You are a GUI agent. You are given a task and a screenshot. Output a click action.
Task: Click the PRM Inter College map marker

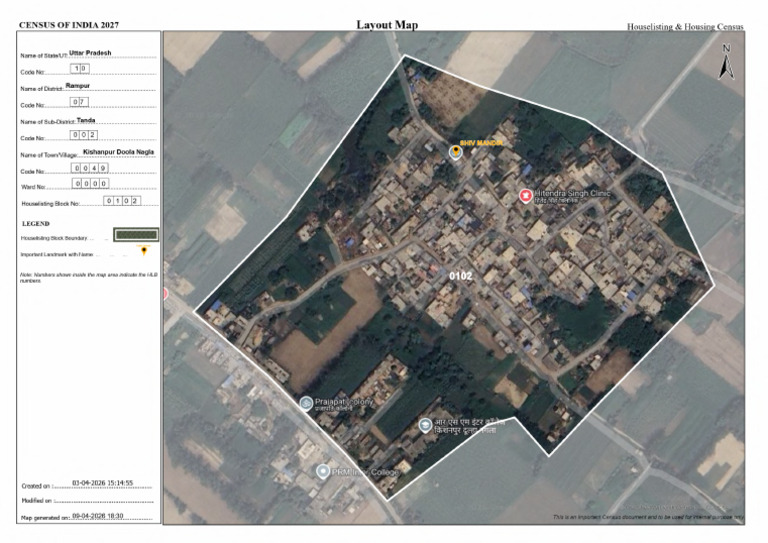click(323, 472)
